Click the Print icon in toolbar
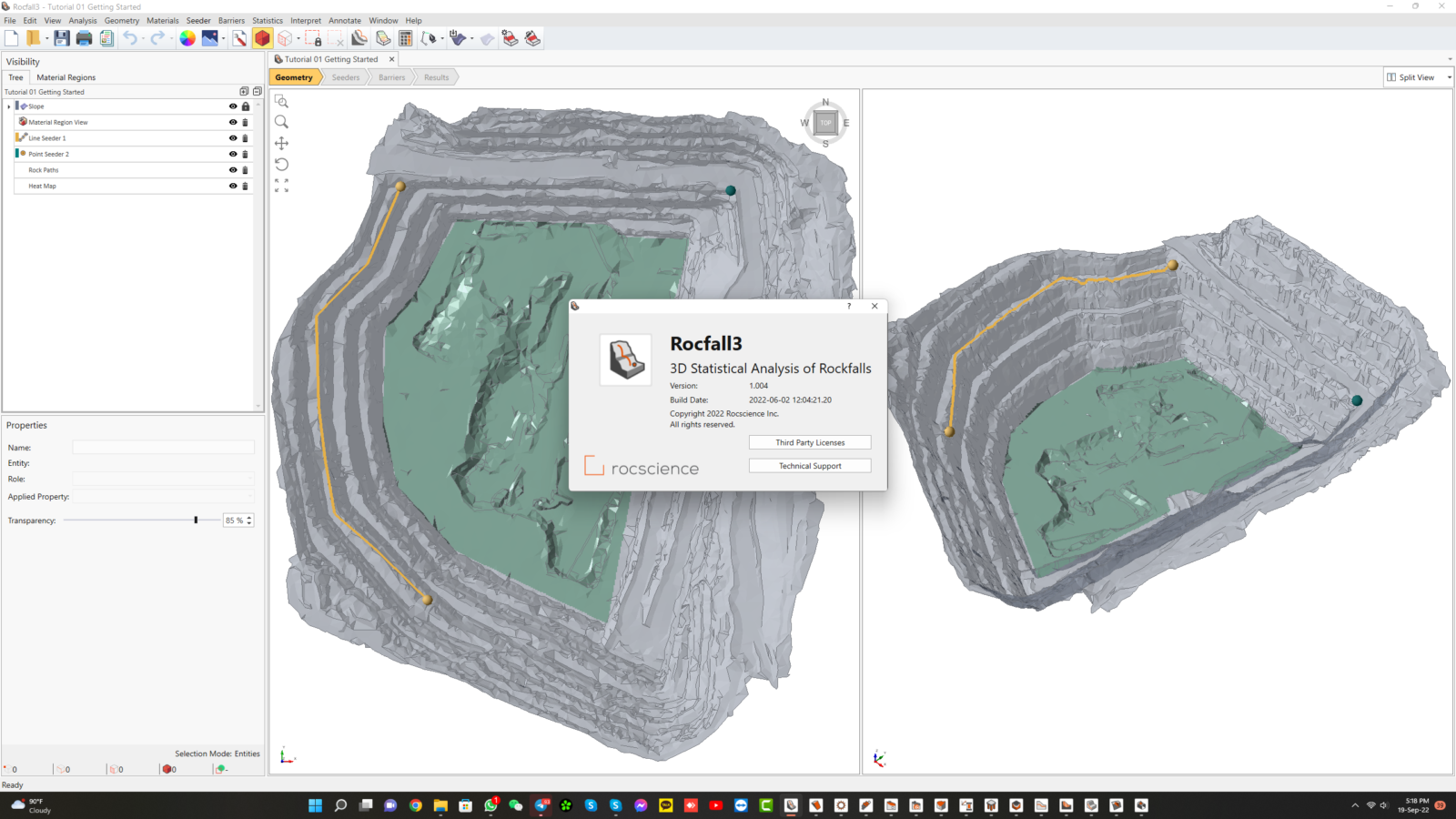 [x=84, y=38]
